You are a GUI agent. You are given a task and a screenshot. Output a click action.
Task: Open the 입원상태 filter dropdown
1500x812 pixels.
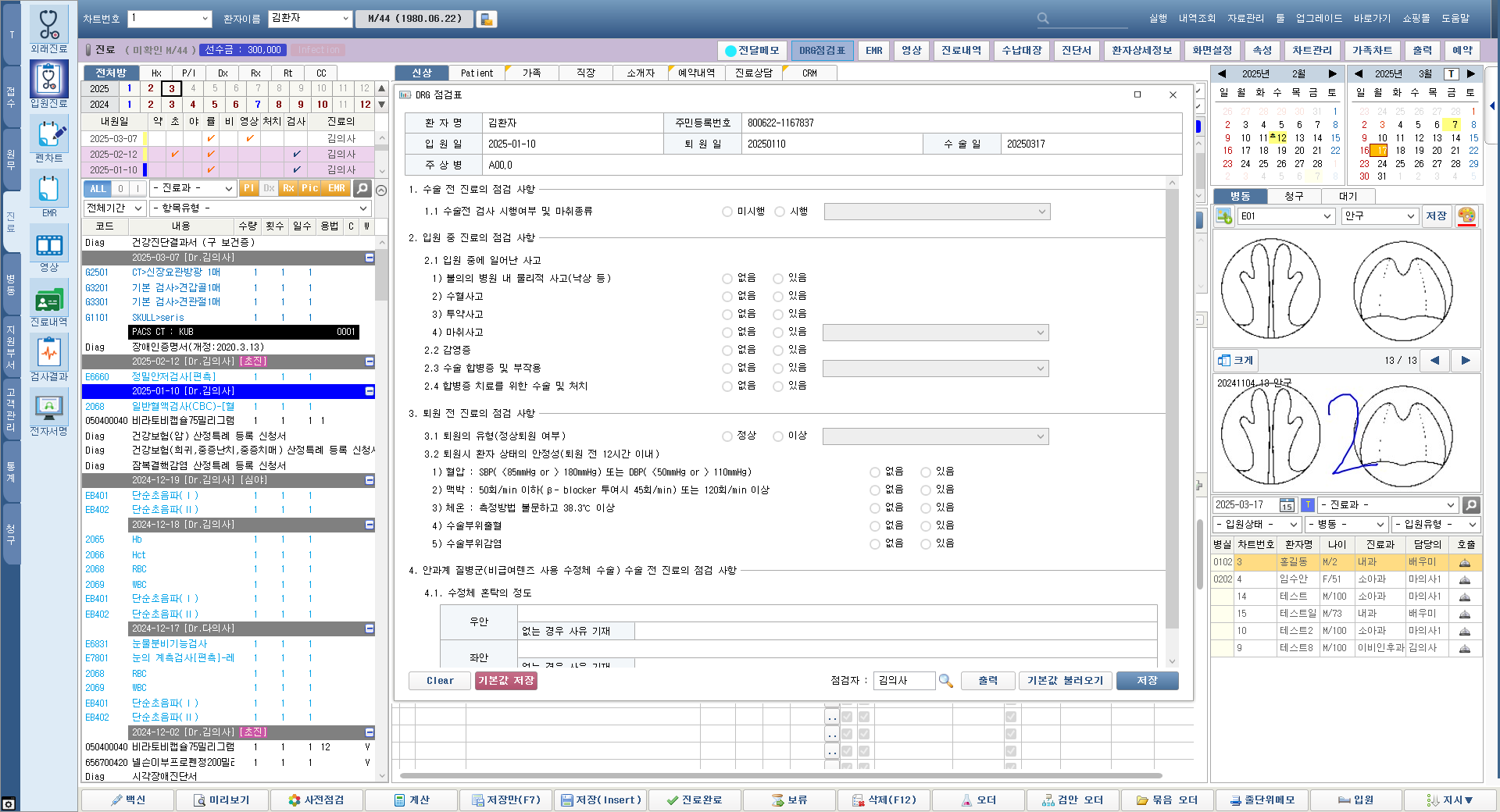pyautogui.click(x=1256, y=525)
